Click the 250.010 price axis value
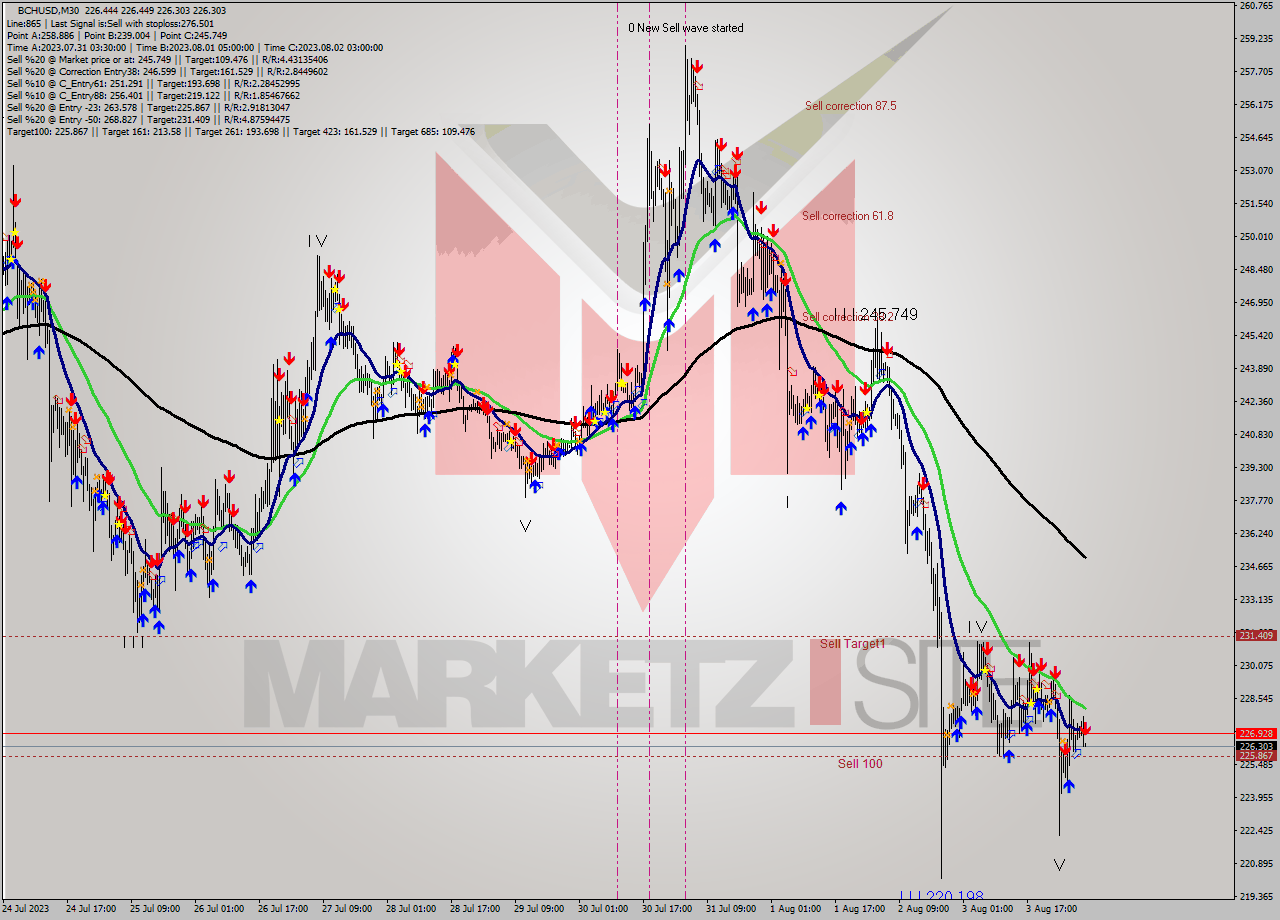1280x920 pixels. [1256, 237]
